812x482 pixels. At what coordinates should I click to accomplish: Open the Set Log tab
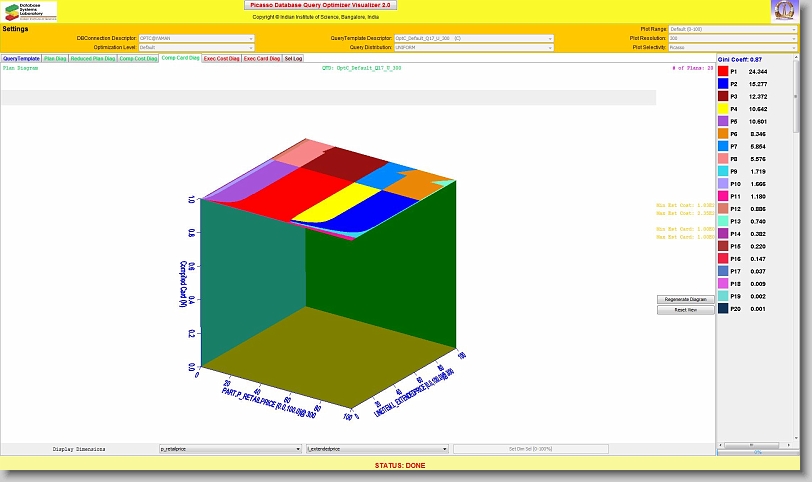(294, 59)
